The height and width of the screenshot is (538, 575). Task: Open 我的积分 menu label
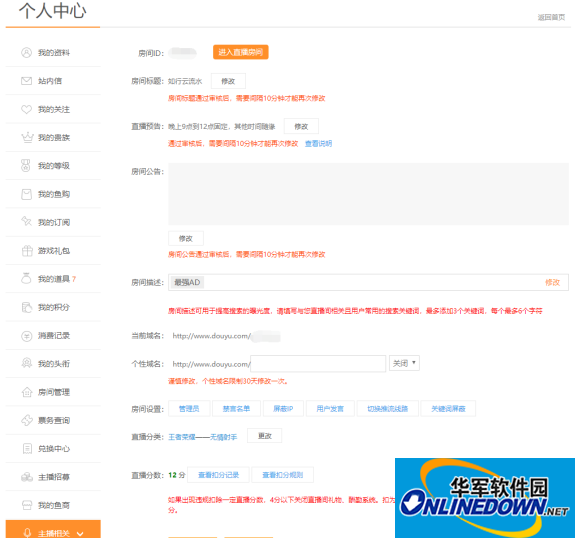tap(54, 307)
